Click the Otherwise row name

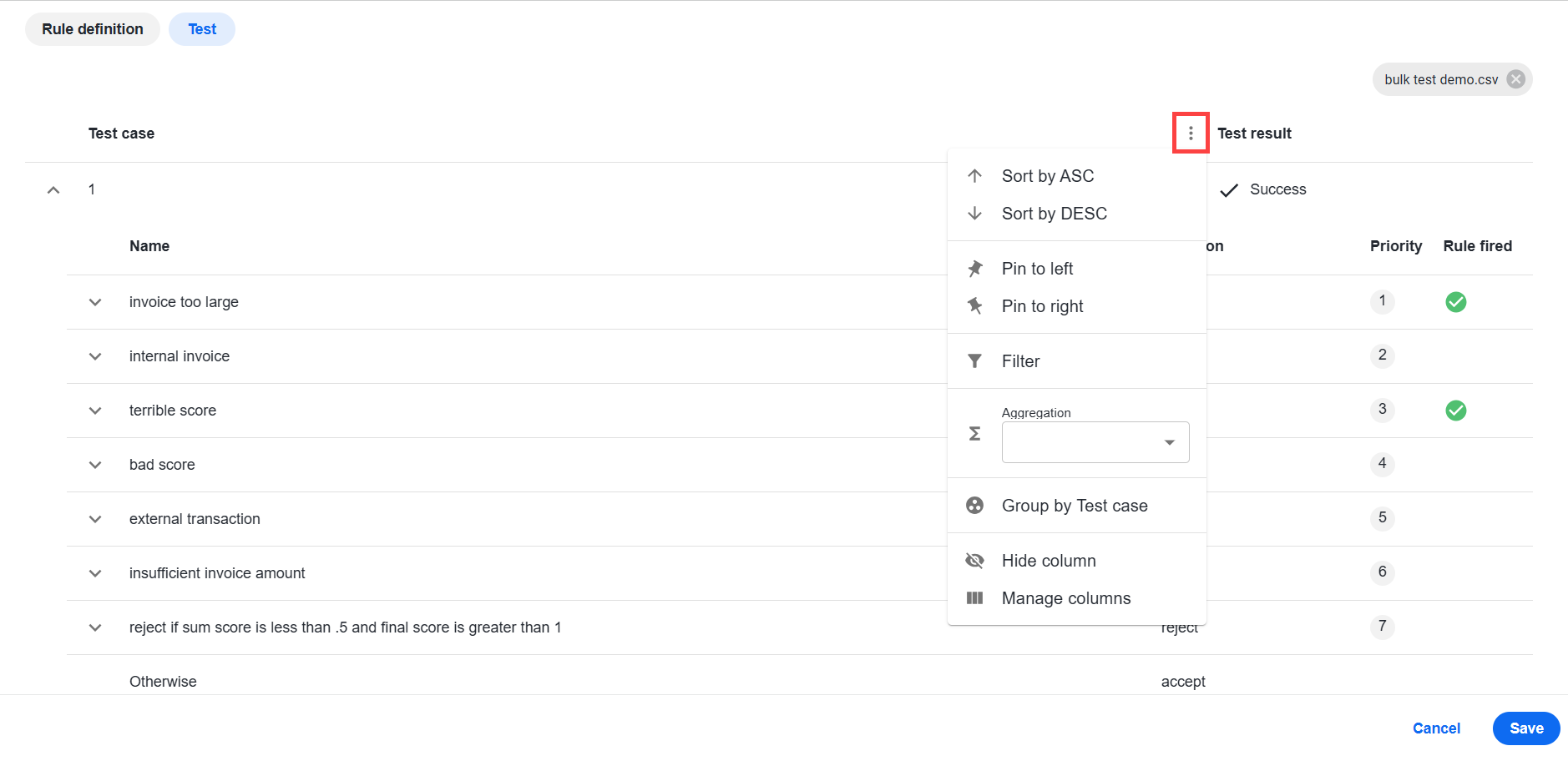click(163, 682)
